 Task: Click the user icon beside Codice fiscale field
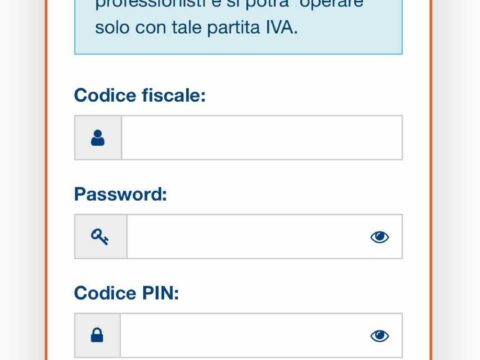98,138
